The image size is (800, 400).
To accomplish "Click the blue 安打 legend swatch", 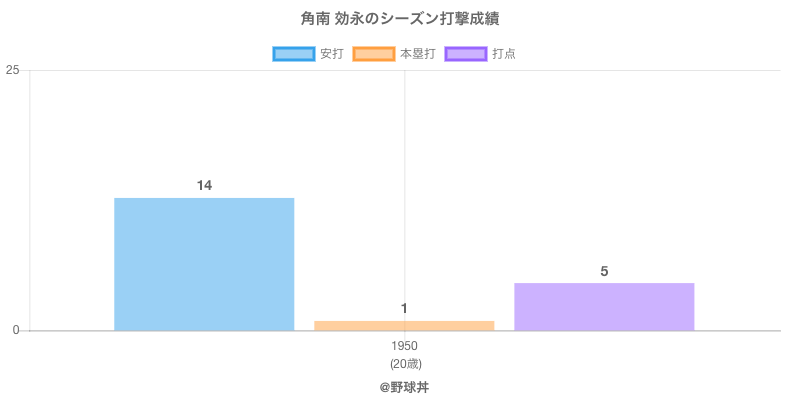I will pyautogui.click(x=293, y=54).
